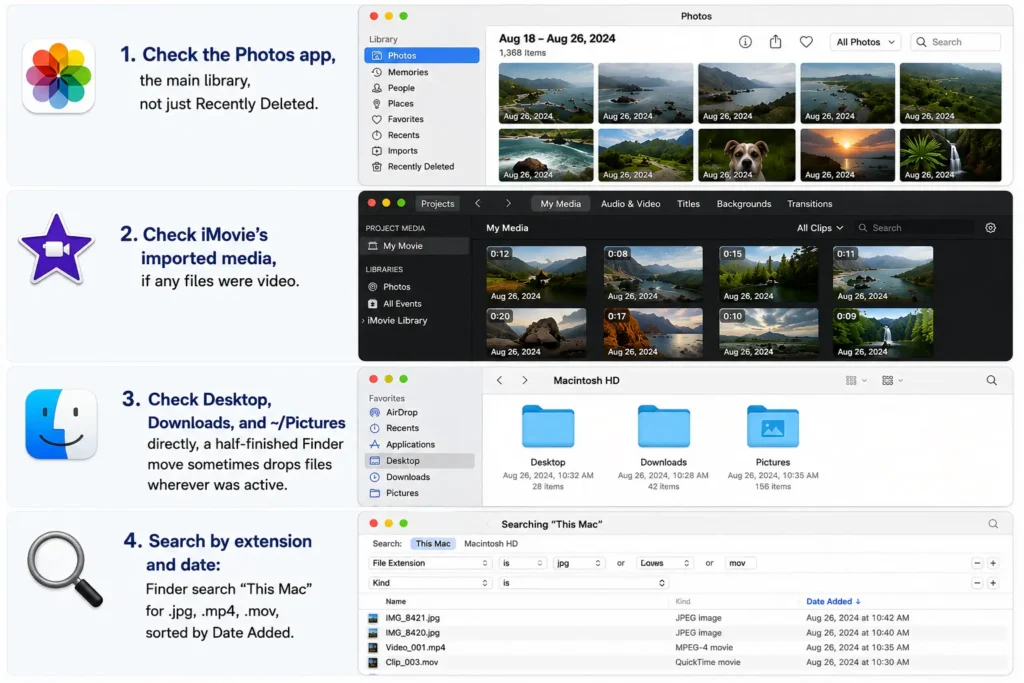Open the Downloads folder icon in Macintosh HD
This screenshot has height=683, width=1024.
click(664, 426)
